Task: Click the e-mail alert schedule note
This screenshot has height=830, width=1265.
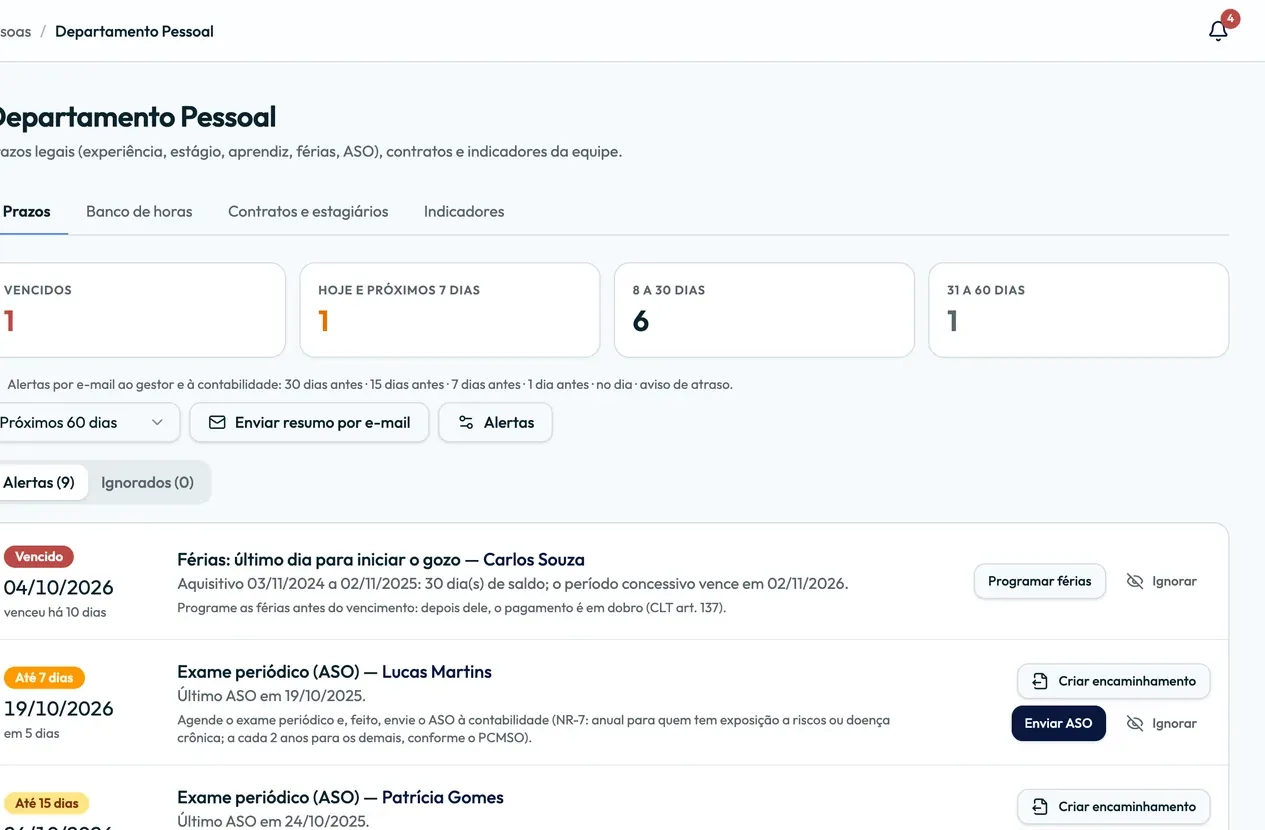Action: tap(370, 384)
